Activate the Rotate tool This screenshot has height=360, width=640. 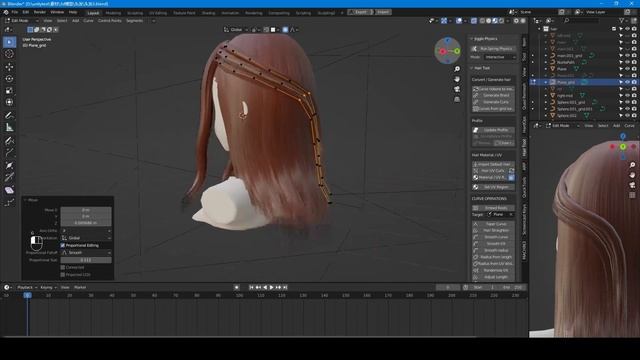9,78
